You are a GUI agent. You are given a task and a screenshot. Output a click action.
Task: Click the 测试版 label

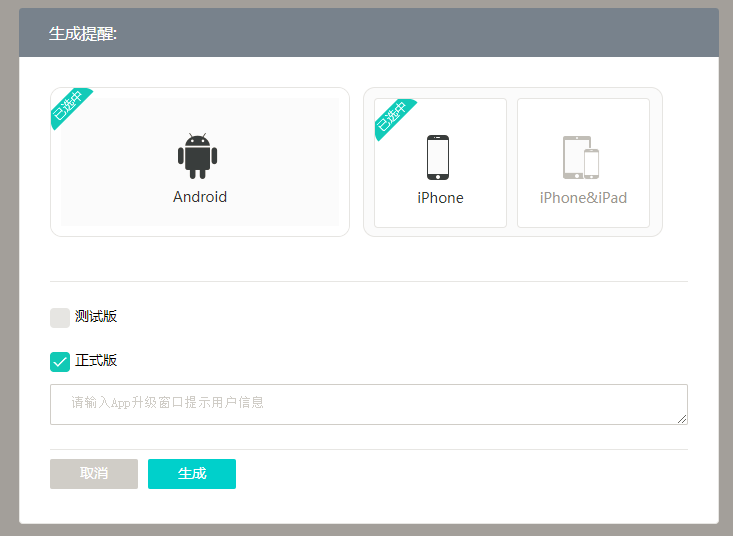coord(96,317)
